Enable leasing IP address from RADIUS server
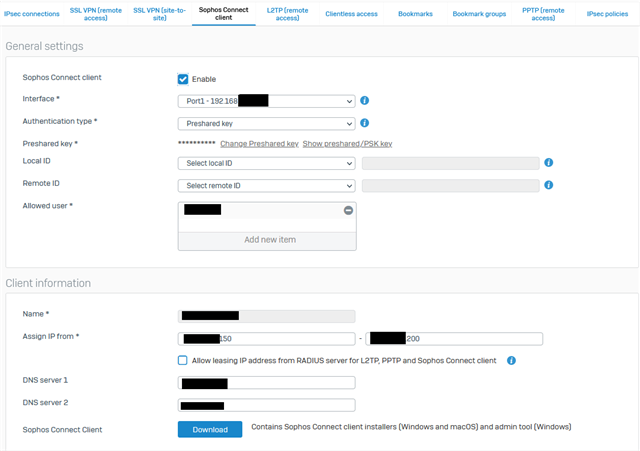640x451 pixels. point(182,360)
